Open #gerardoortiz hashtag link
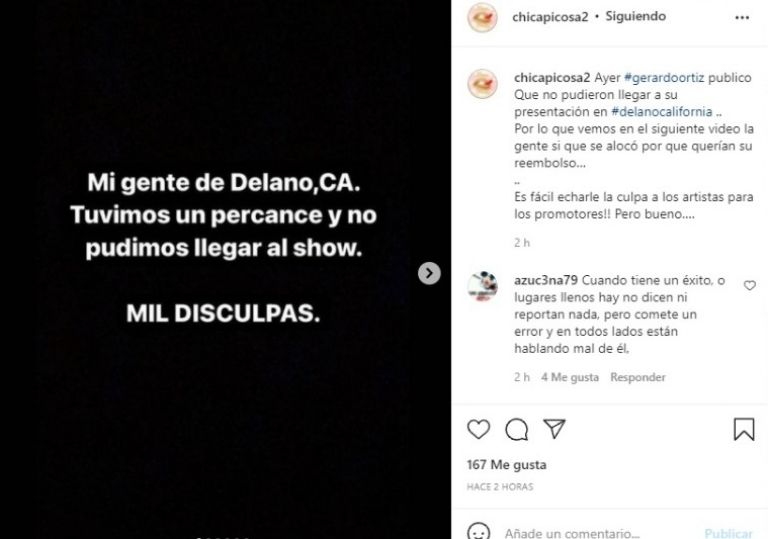Viewport: 768px width, 539px height. tap(664, 77)
